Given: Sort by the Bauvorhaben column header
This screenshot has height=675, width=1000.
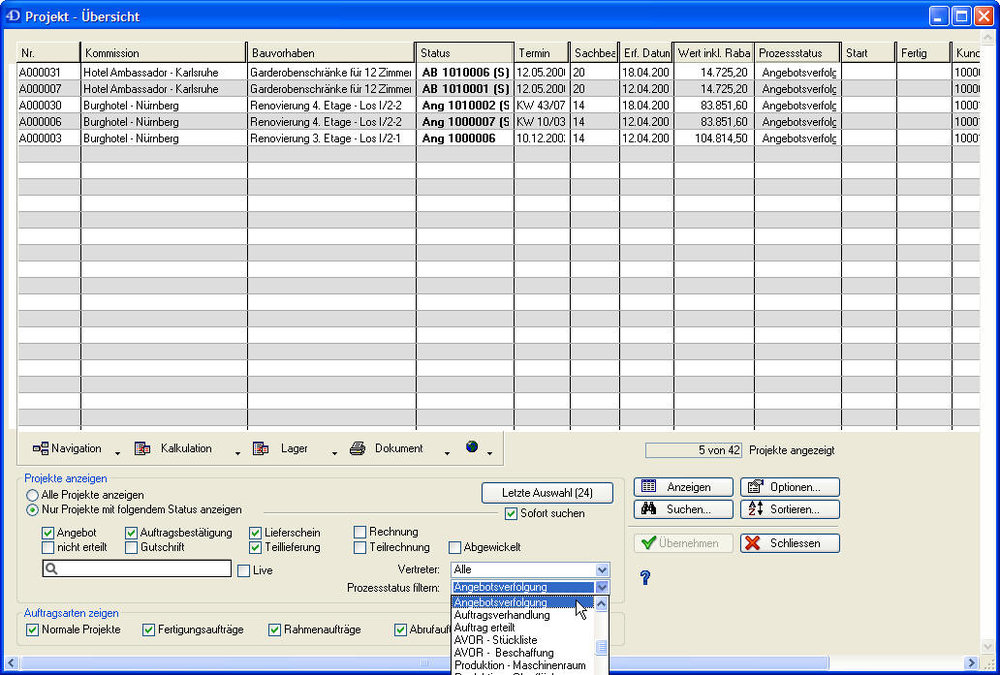Looking at the screenshot, I should [330, 53].
